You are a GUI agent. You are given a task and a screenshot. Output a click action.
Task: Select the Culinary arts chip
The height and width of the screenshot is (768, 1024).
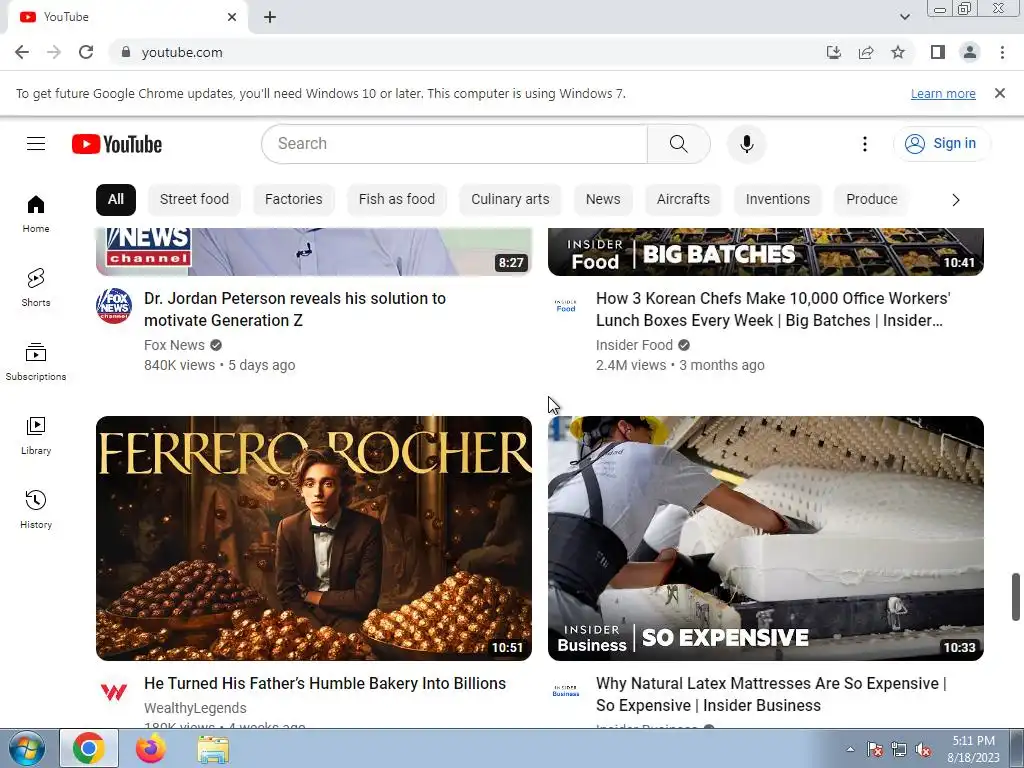point(510,199)
